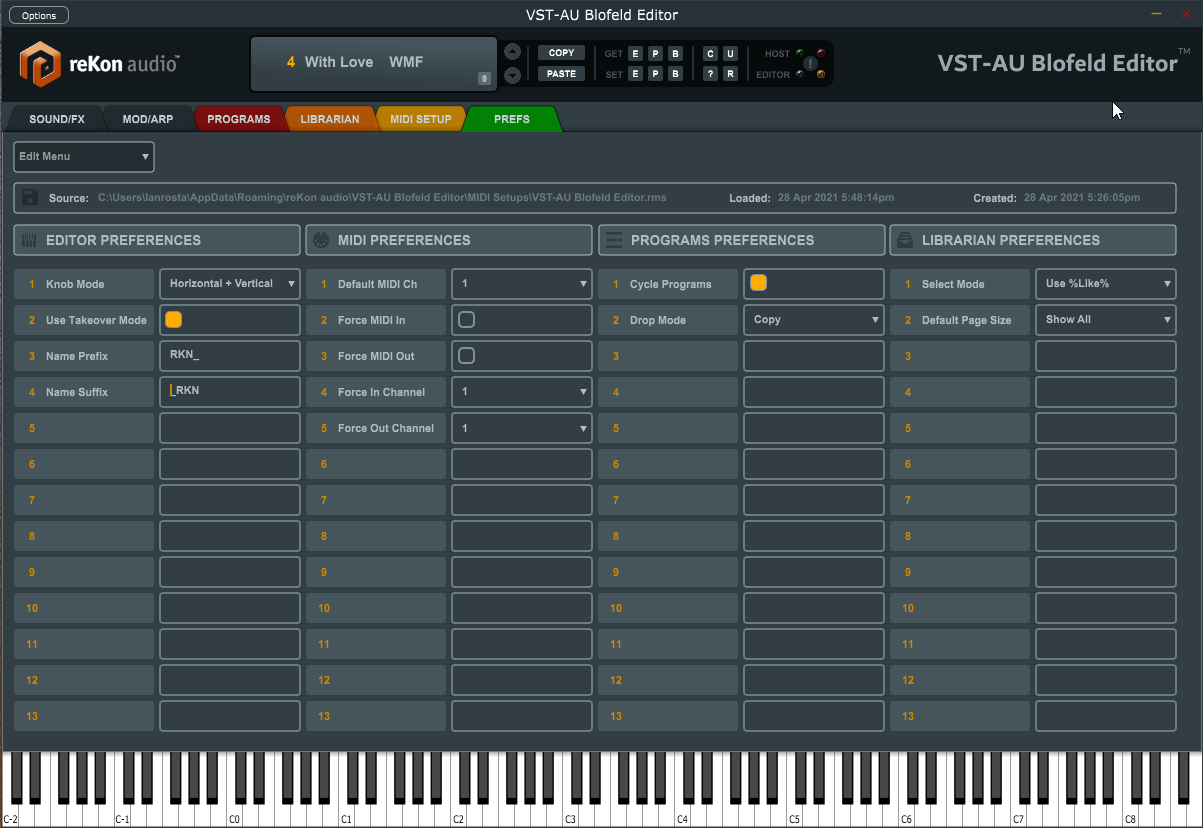Click the previous program up arrow

point(513,52)
